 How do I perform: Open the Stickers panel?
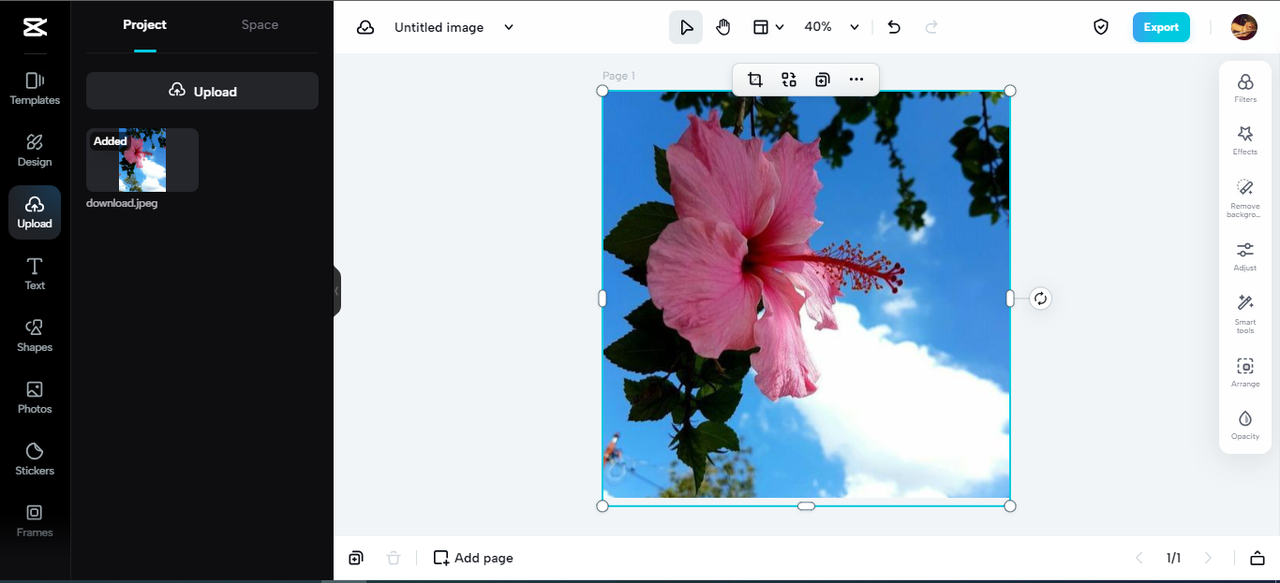[35, 459]
